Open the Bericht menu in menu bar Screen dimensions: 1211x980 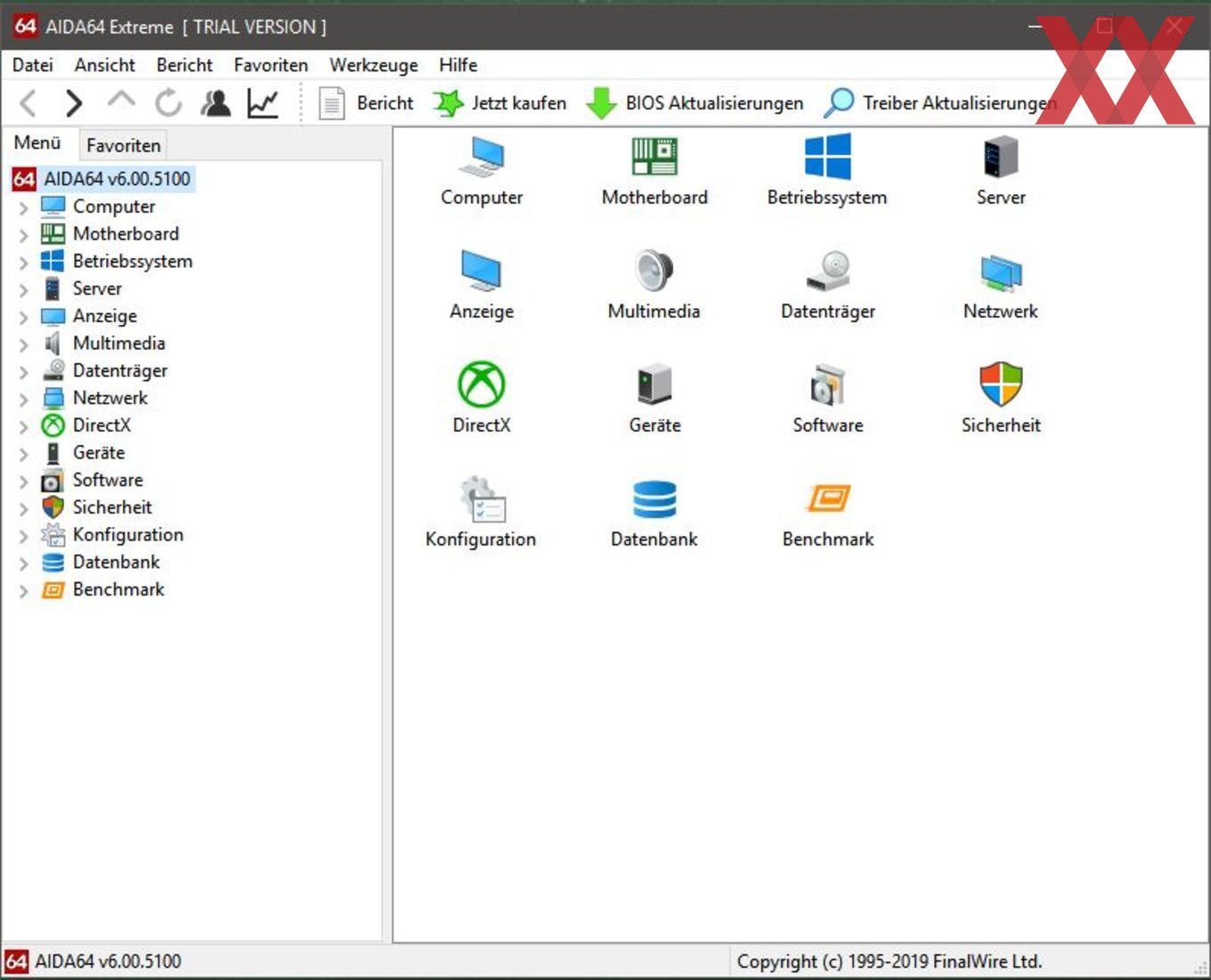tap(184, 65)
